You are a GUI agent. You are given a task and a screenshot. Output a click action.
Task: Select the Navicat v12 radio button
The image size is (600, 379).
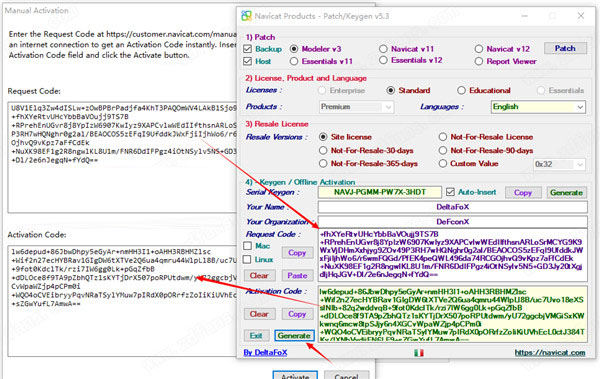tap(479, 49)
